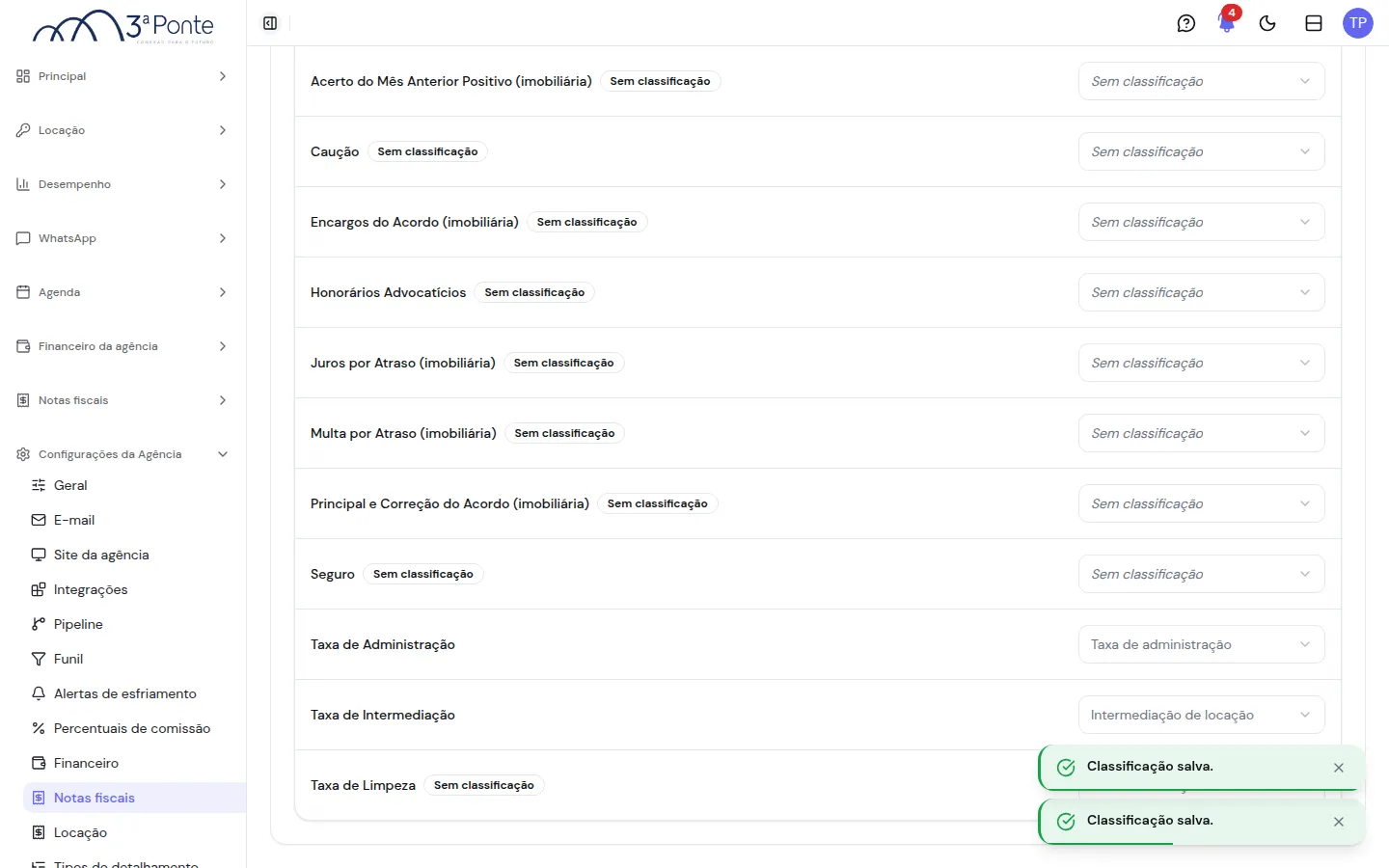Open classification dropdown for Juros por Atraso
The height and width of the screenshot is (868, 1389).
tap(1201, 363)
